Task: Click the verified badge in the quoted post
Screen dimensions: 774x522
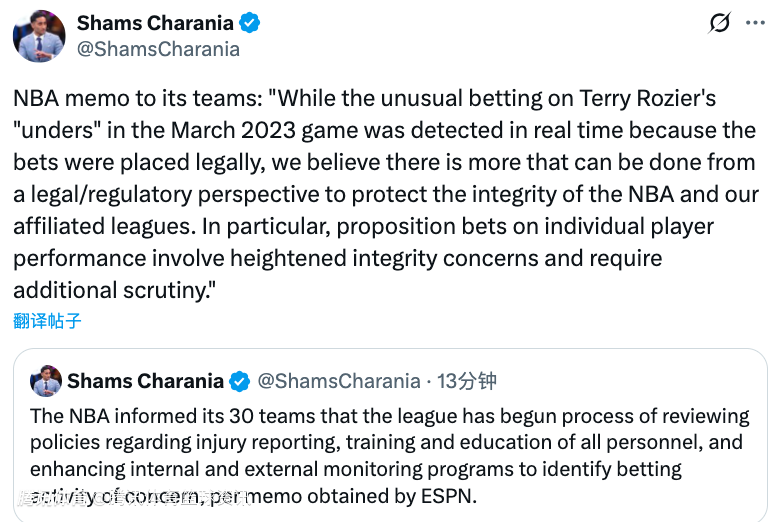Action: (240, 381)
